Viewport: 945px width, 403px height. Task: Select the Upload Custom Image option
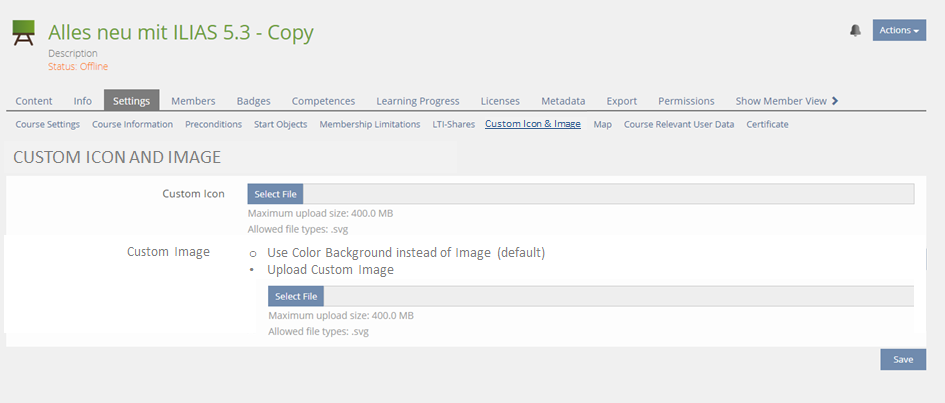(253, 270)
